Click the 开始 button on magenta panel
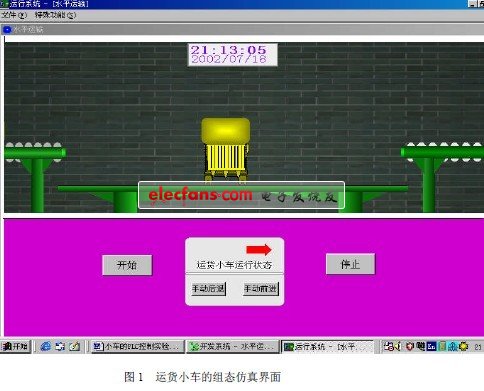 pos(127,265)
